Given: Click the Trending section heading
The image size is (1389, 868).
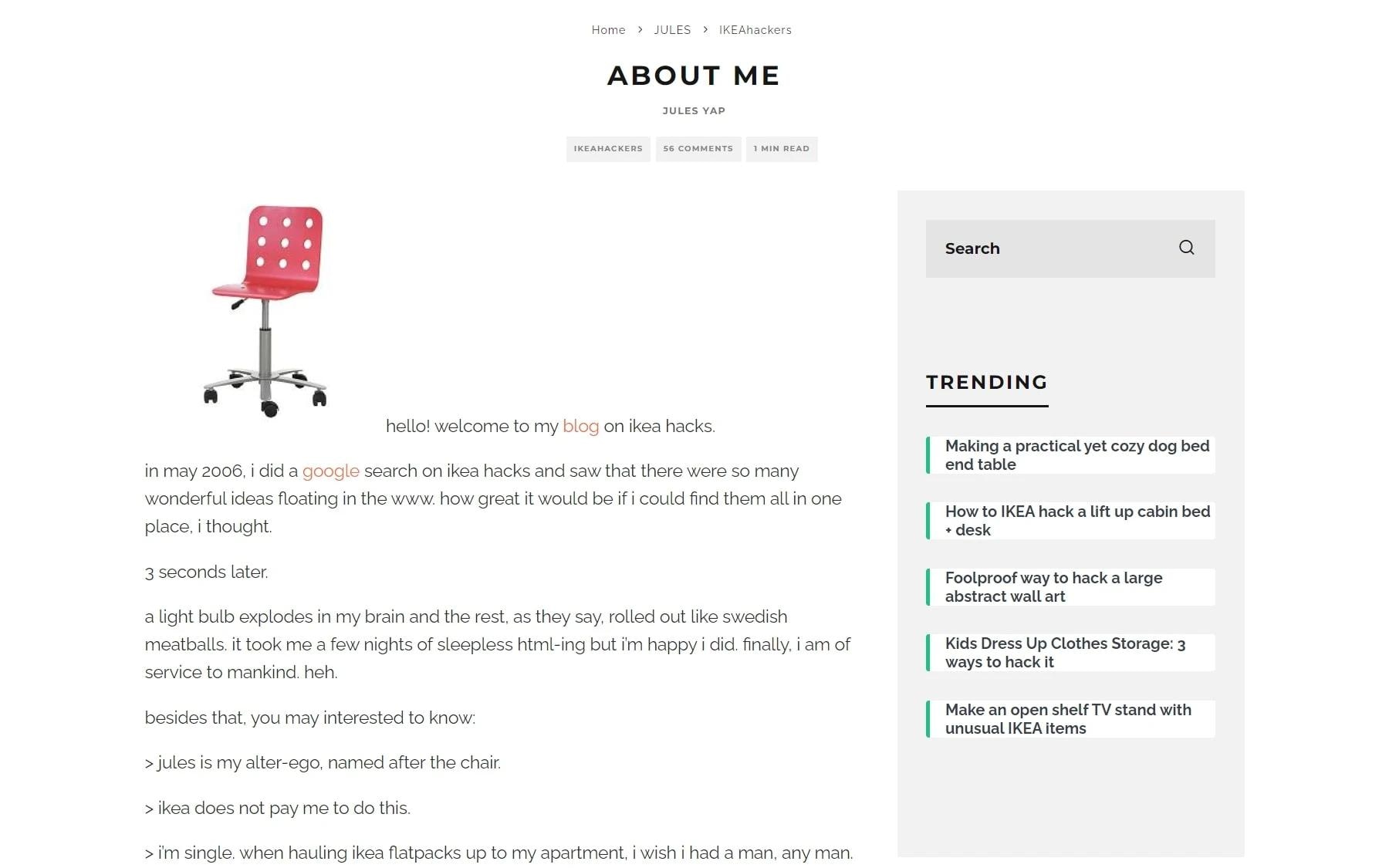Looking at the screenshot, I should 986,382.
